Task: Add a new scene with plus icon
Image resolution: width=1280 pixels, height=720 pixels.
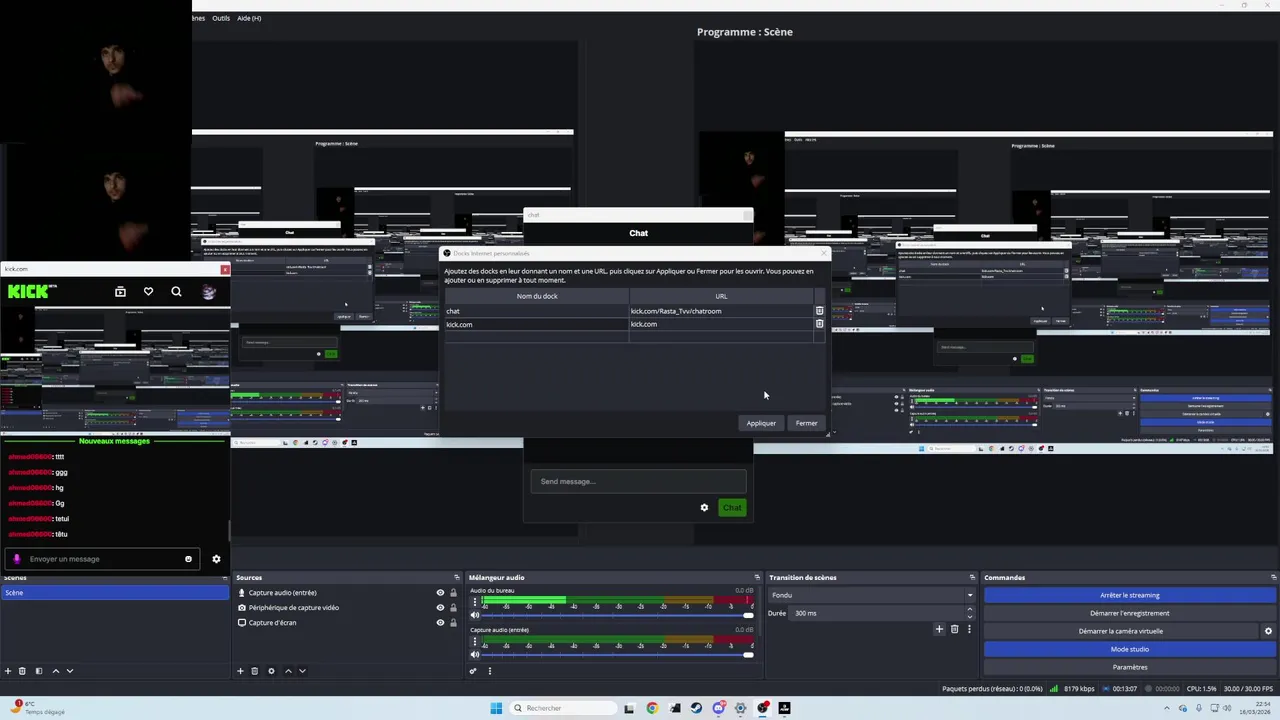Action: click(8, 671)
